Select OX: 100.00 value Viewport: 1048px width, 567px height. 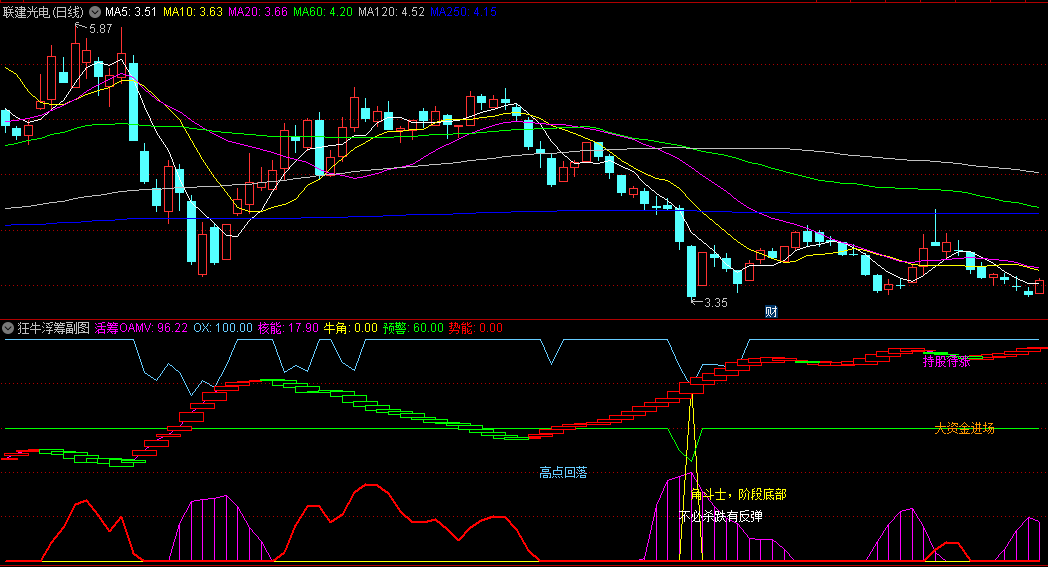tap(223, 328)
